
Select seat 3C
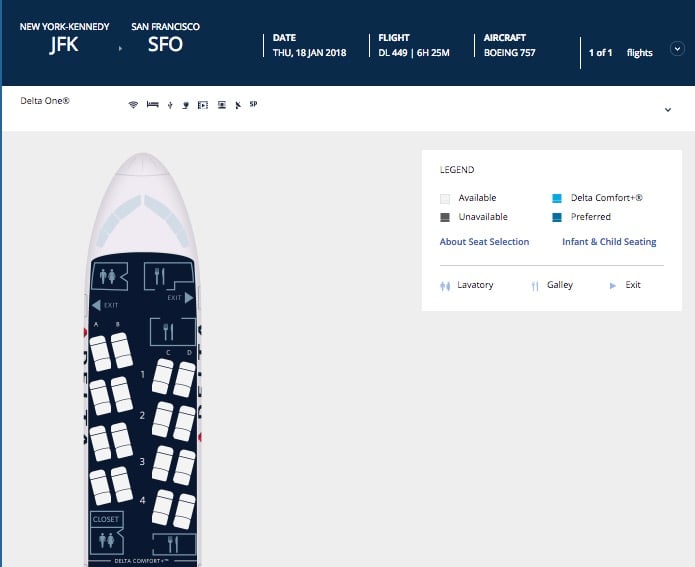pos(163,464)
